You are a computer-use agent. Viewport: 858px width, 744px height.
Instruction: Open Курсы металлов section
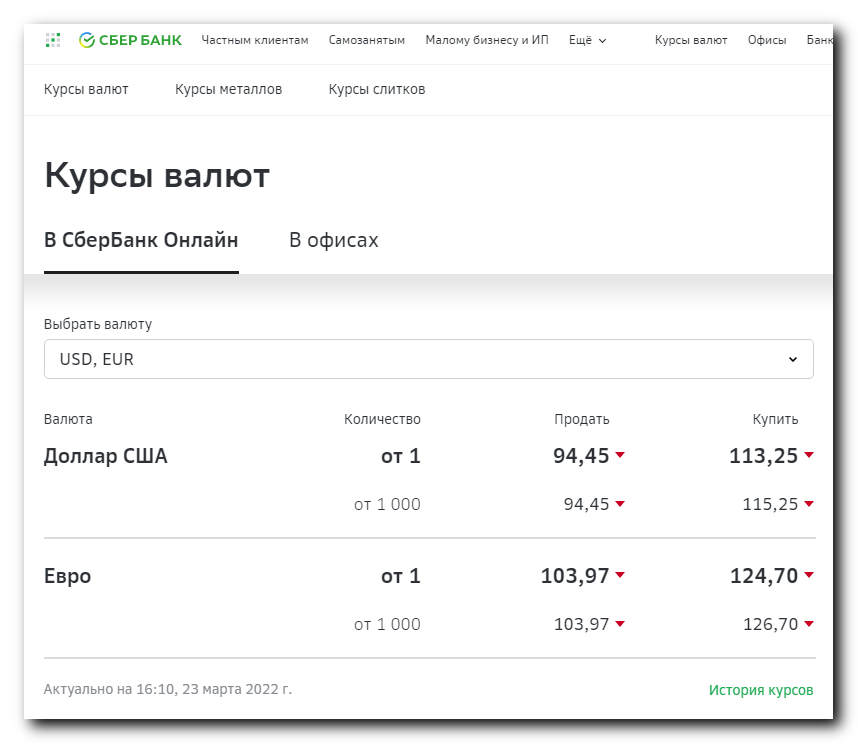228,89
